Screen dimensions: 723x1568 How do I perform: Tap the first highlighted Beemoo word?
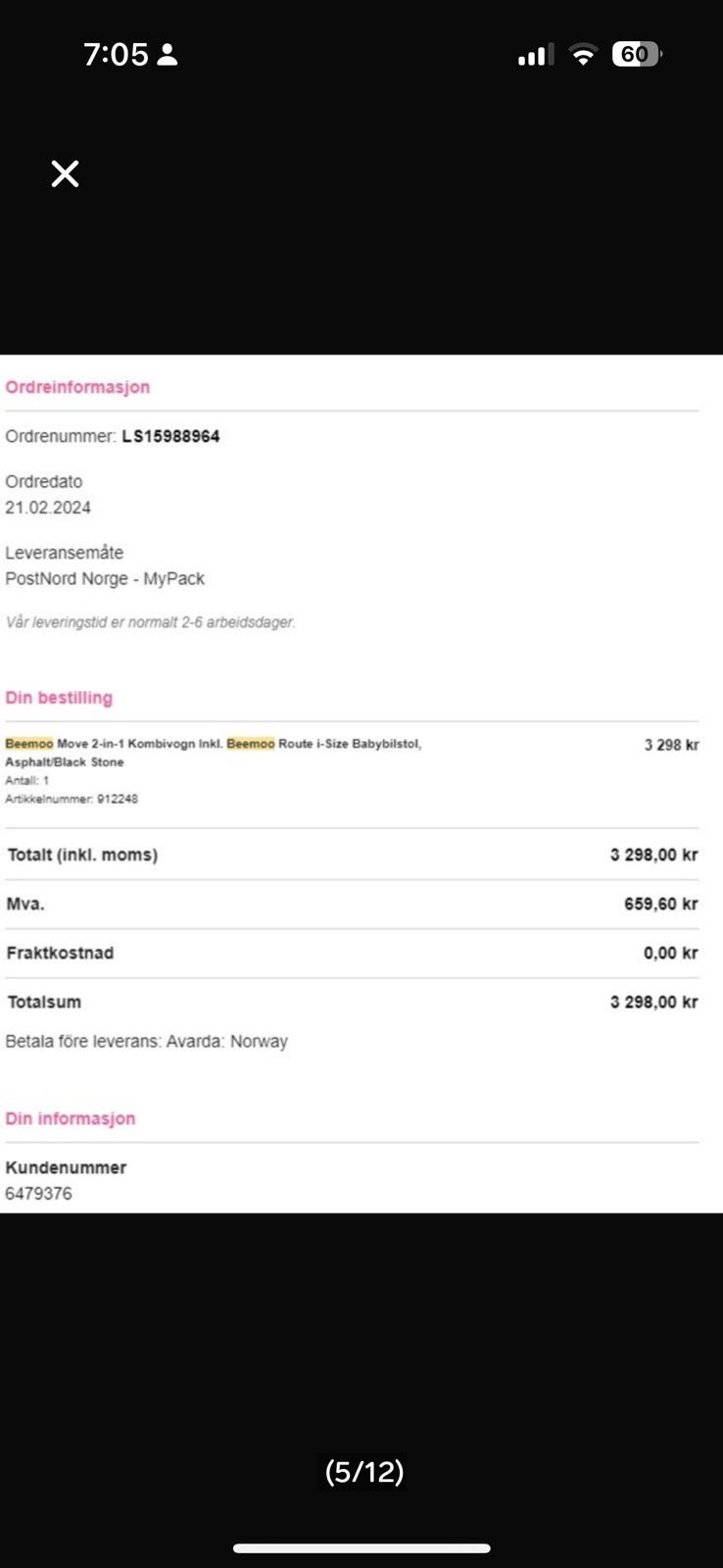tap(29, 744)
